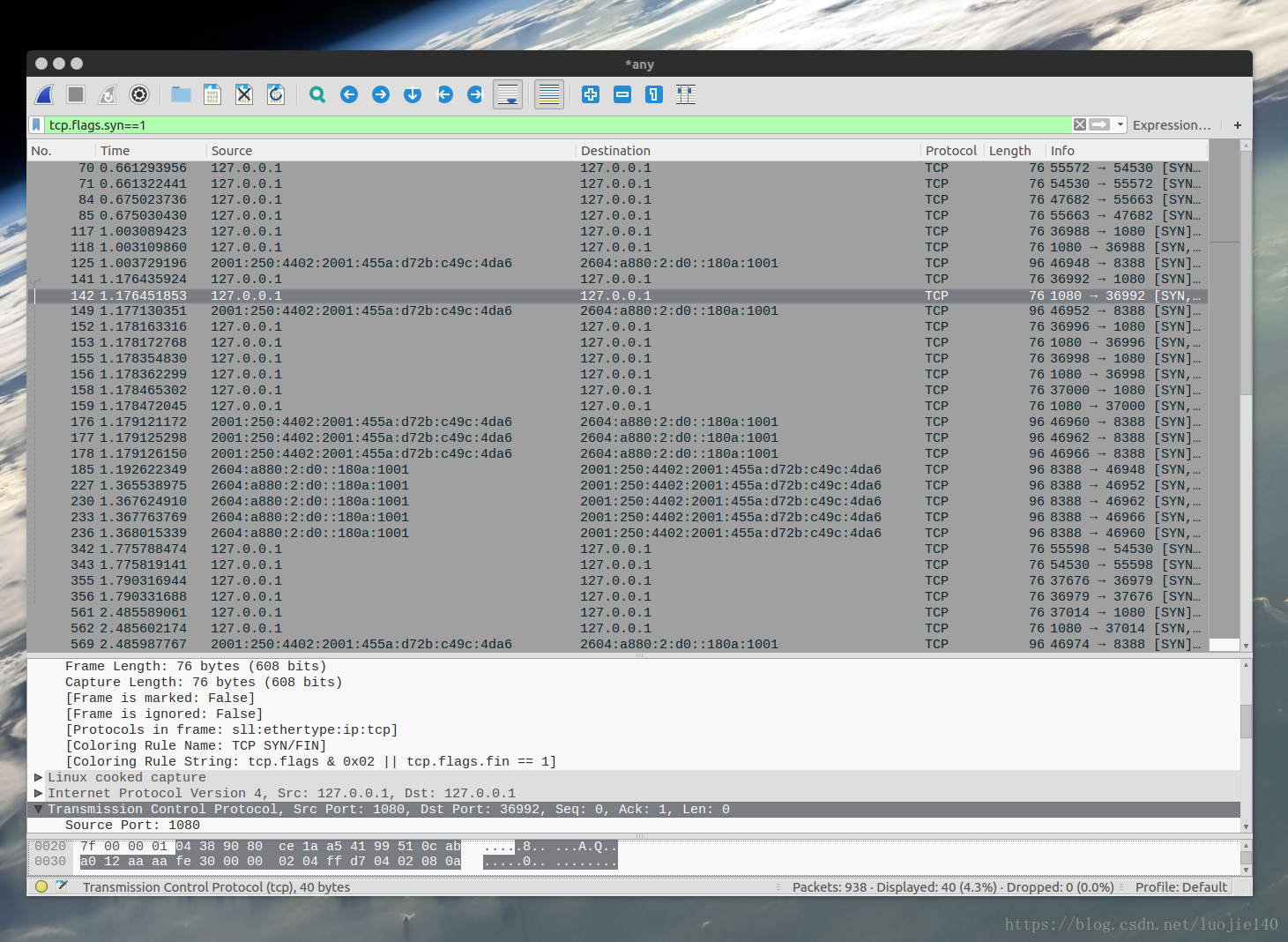Screen dimensions: 1288x942
Task: Go forward in packet history
Action: coord(381,94)
